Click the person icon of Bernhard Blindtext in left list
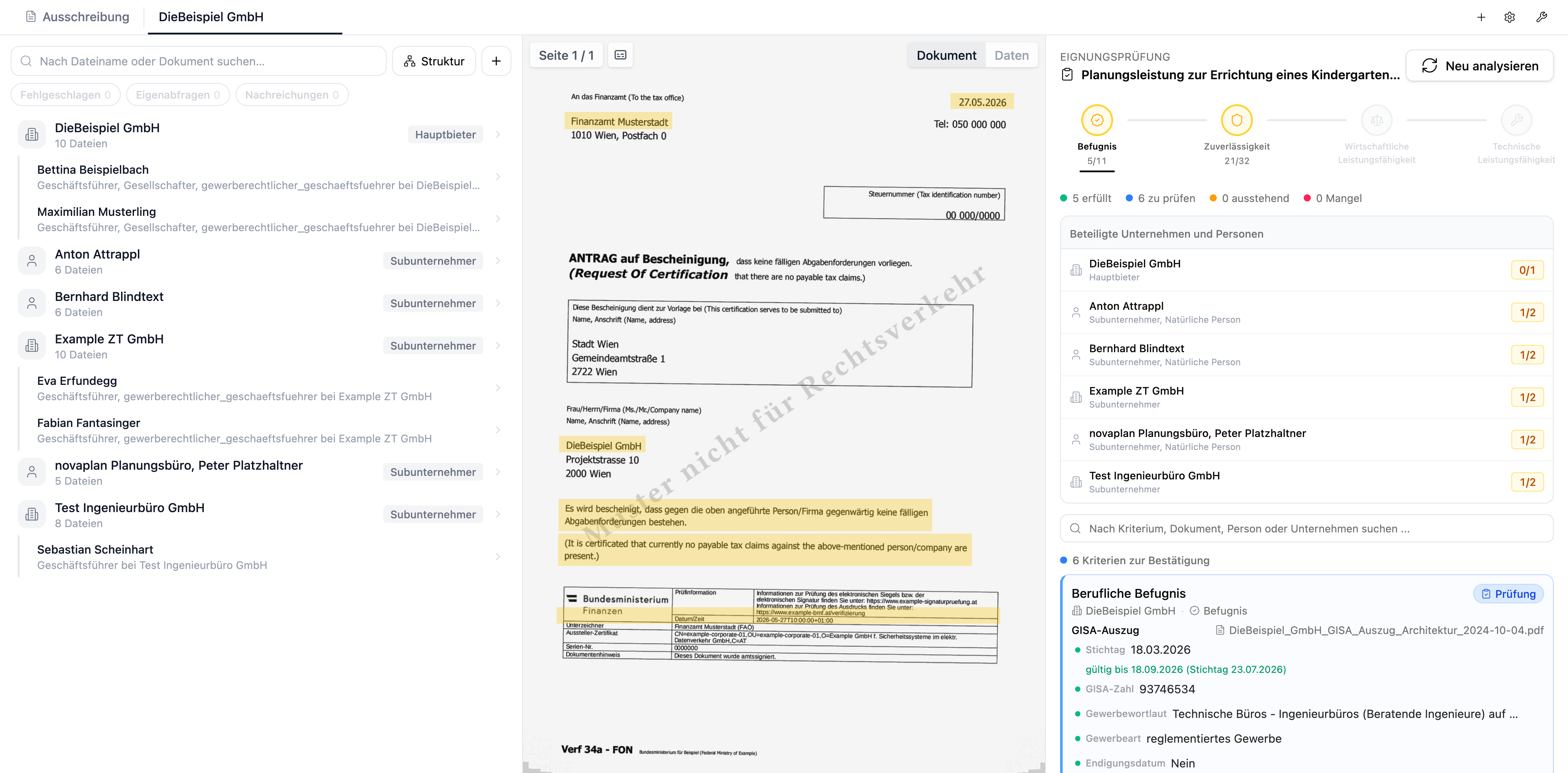This screenshot has width=1568, height=773. pyautogui.click(x=32, y=303)
